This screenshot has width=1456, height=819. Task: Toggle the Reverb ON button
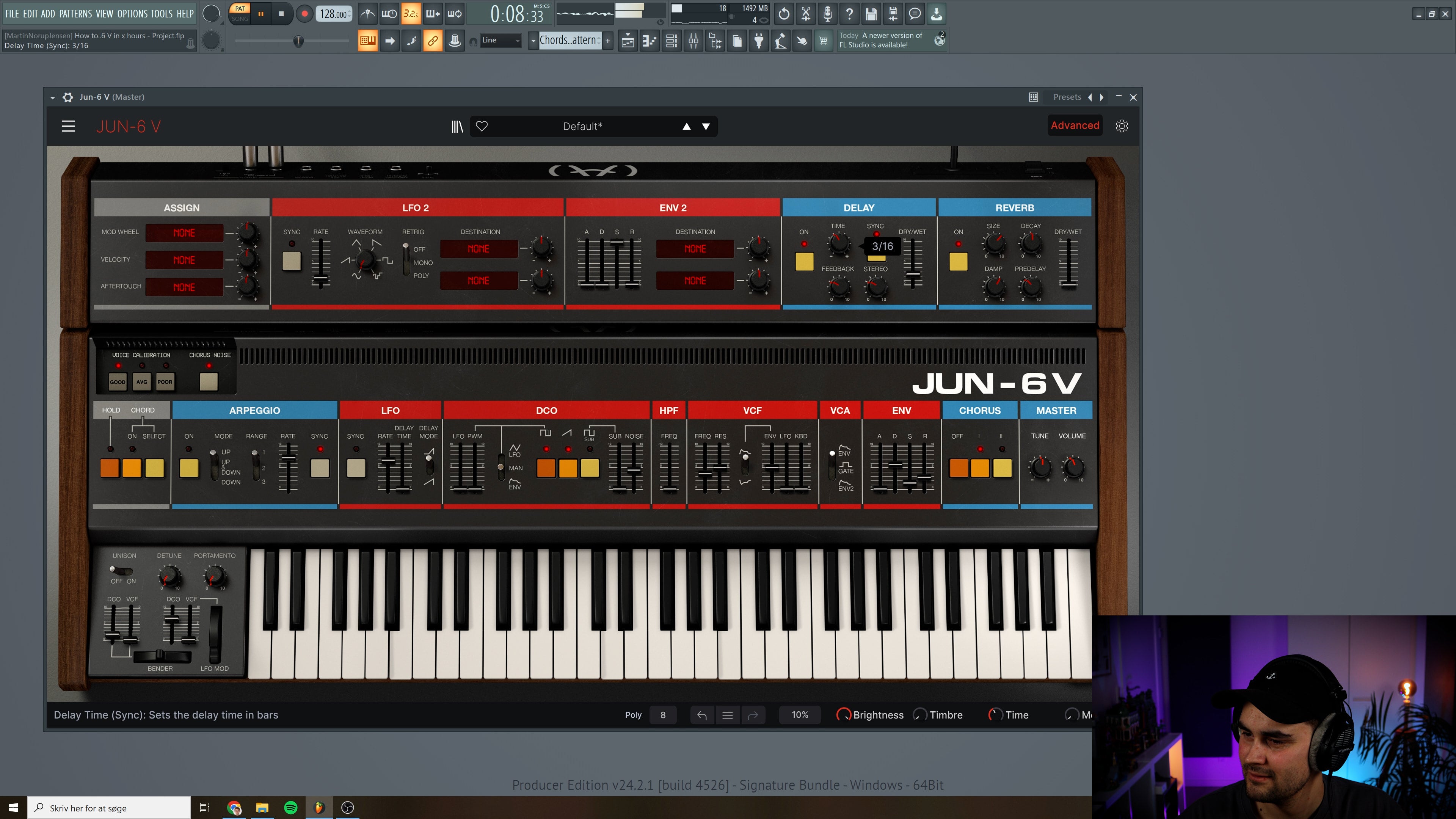coord(958,261)
